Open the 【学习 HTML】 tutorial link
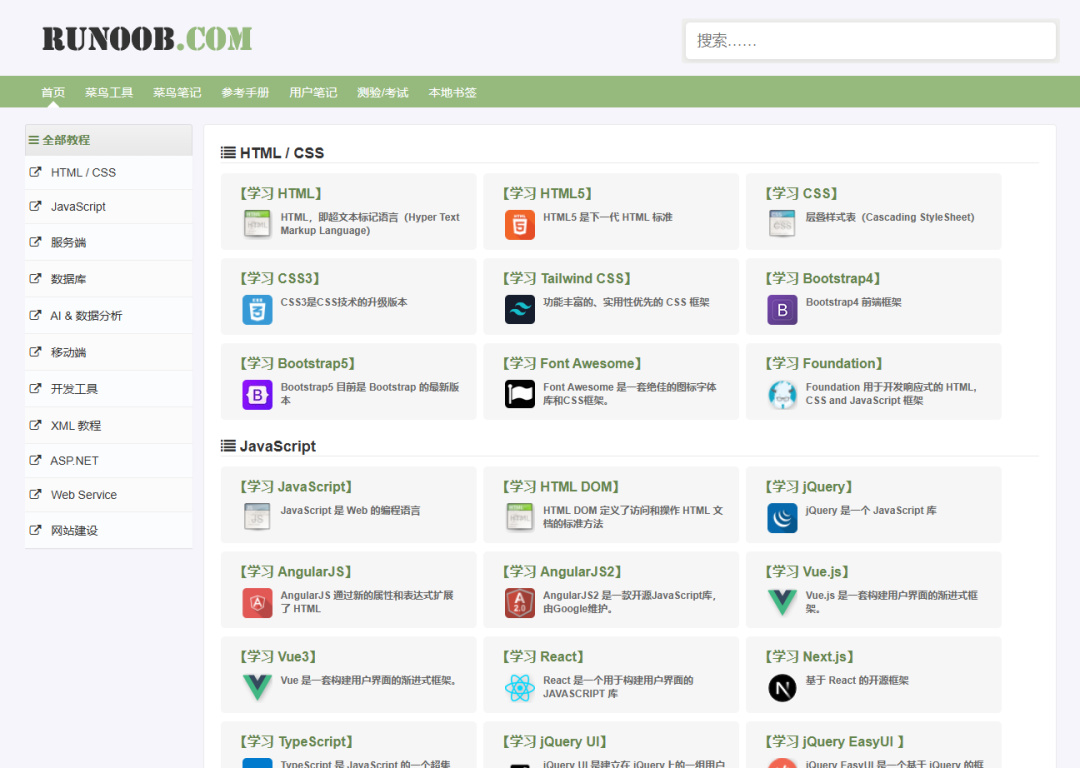The height and width of the screenshot is (768, 1080). click(280, 194)
